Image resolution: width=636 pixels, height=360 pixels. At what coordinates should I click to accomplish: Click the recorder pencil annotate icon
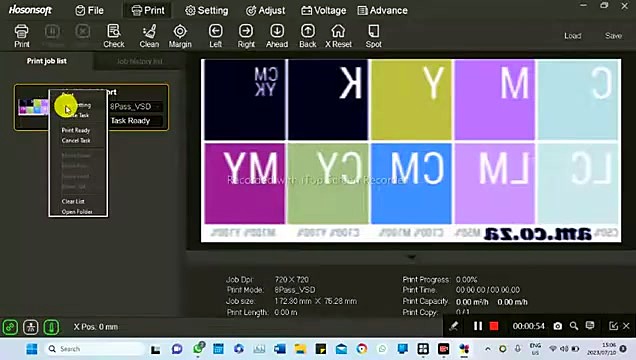pyautogui.click(x=453, y=326)
